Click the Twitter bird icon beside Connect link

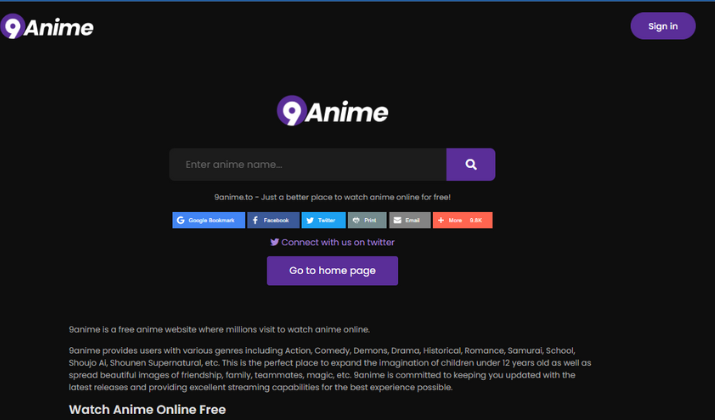point(274,242)
